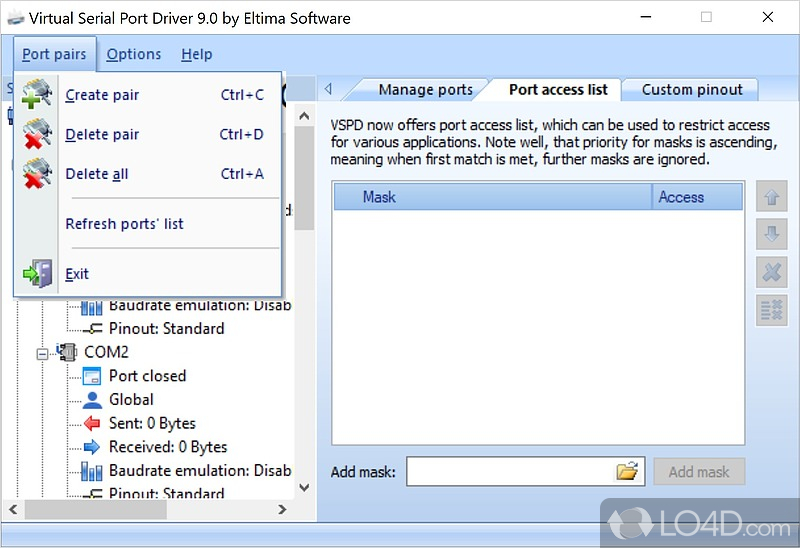
Task: Click the Delete all icon
Action: pos(37,174)
